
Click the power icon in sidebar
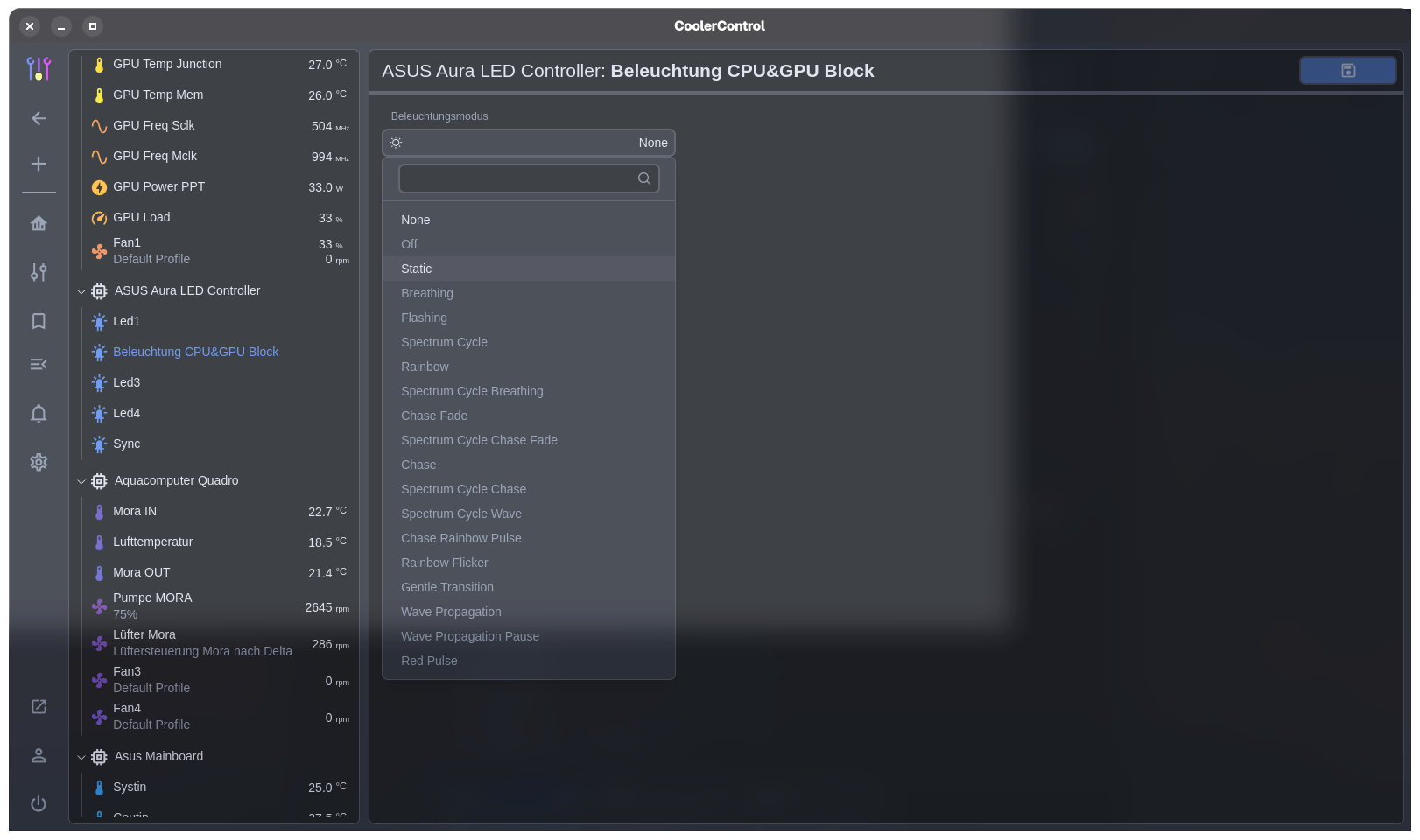point(39,803)
